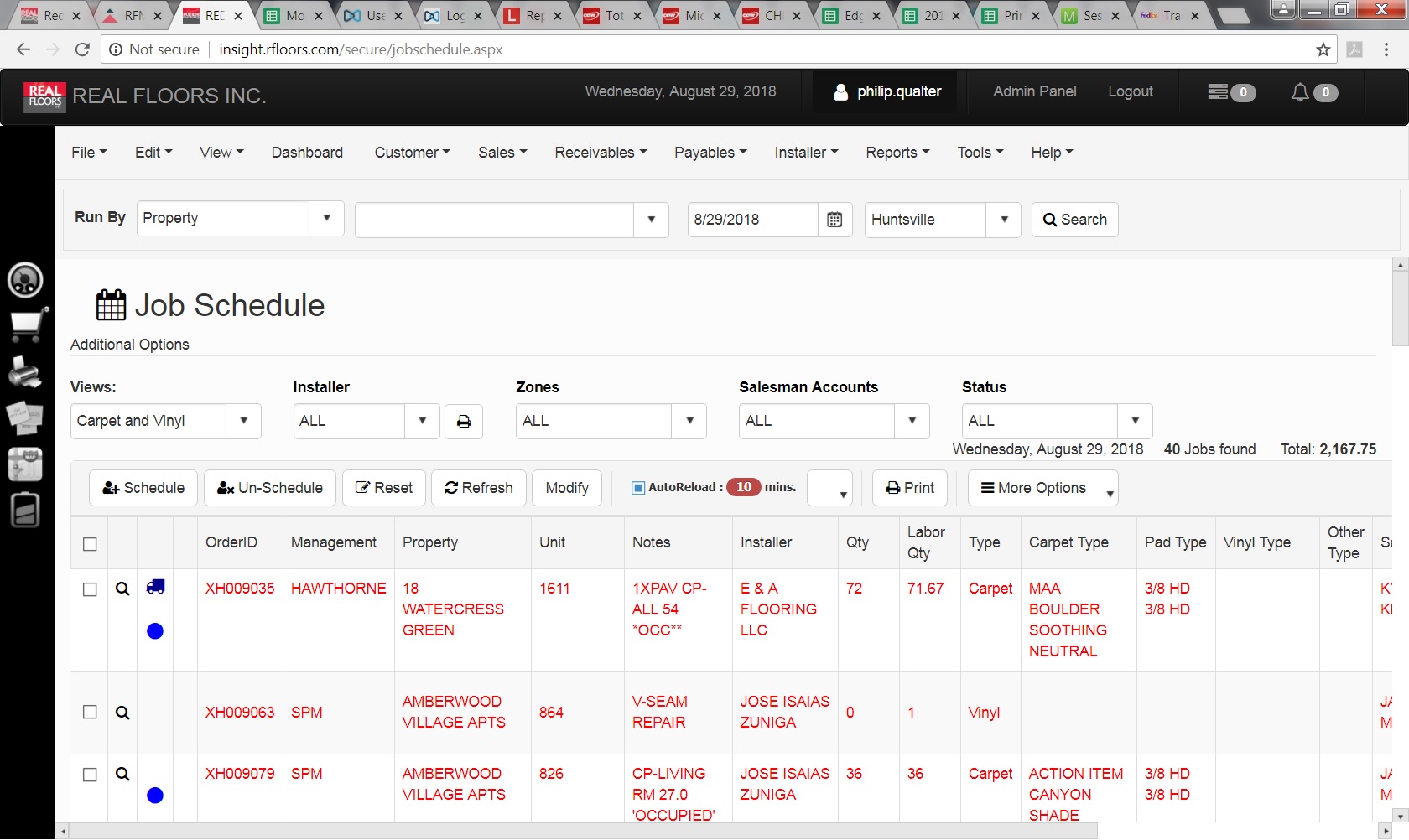The width and height of the screenshot is (1409, 840).
Task: Open the Customer menu
Action: click(x=412, y=153)
